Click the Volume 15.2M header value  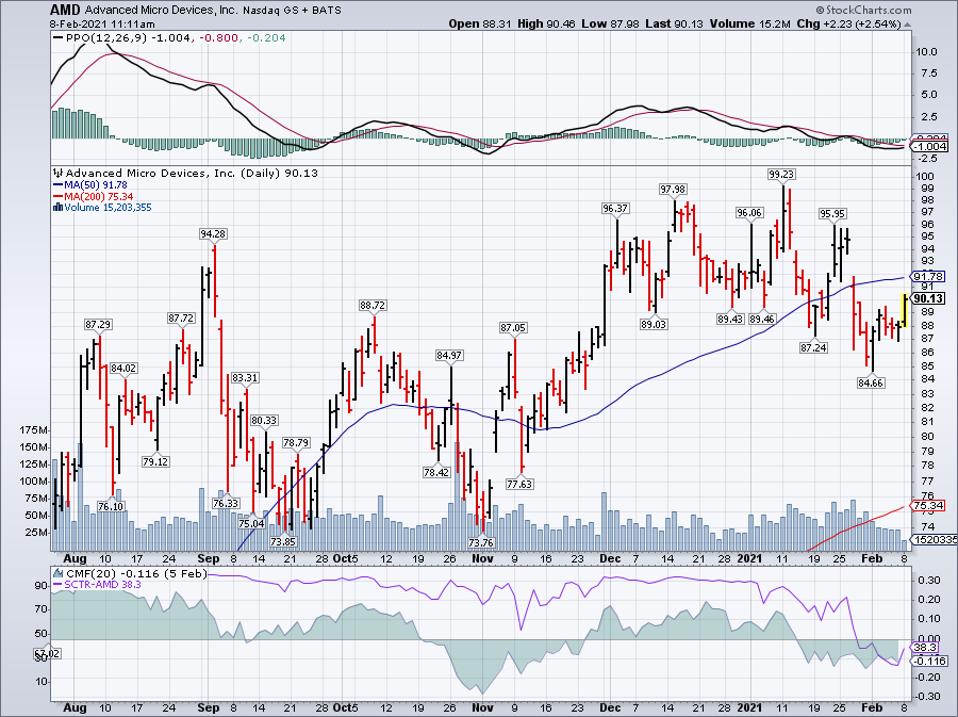[x=751, y=24]
